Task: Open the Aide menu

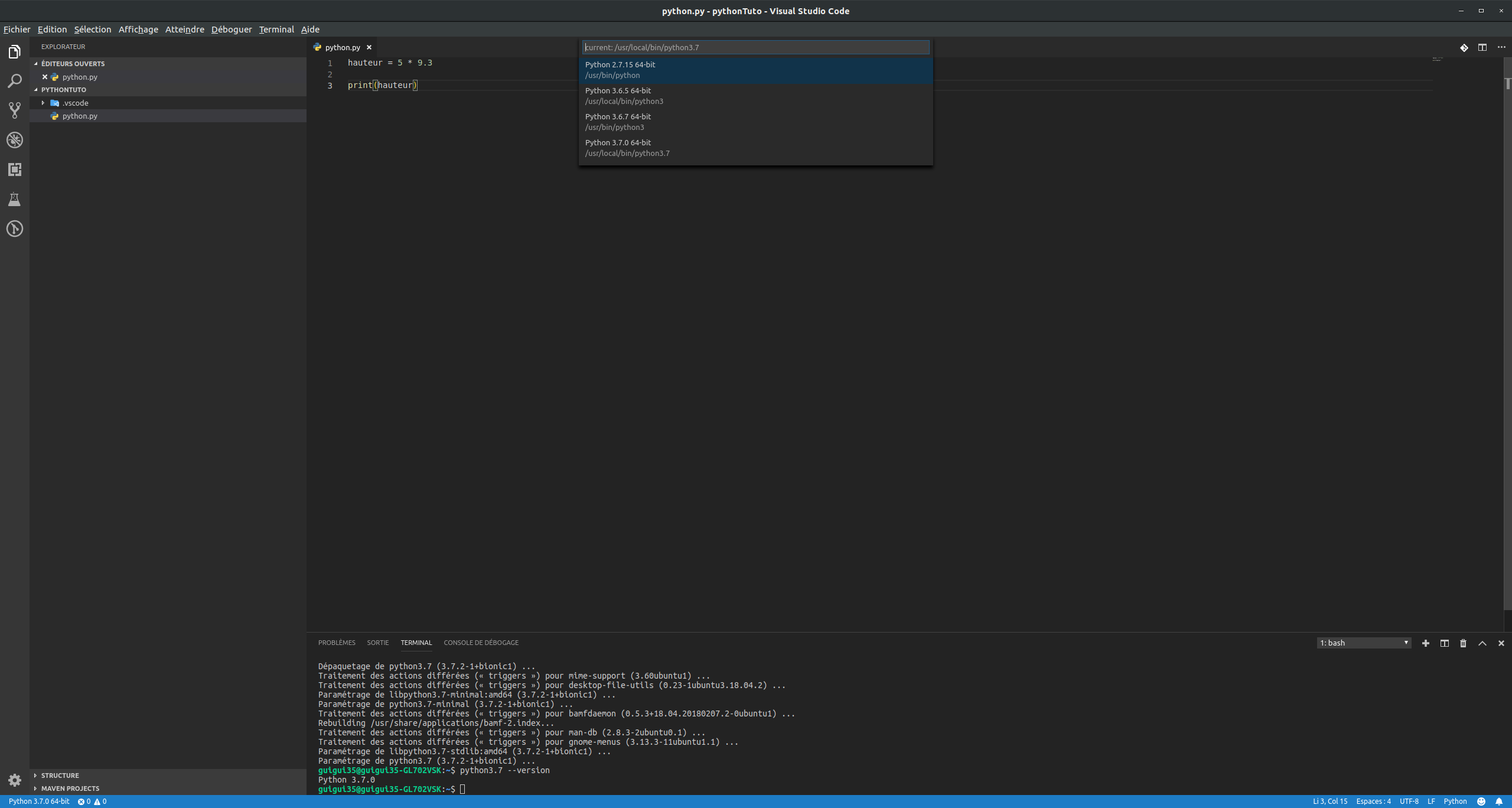Action: tap(310, 29)
